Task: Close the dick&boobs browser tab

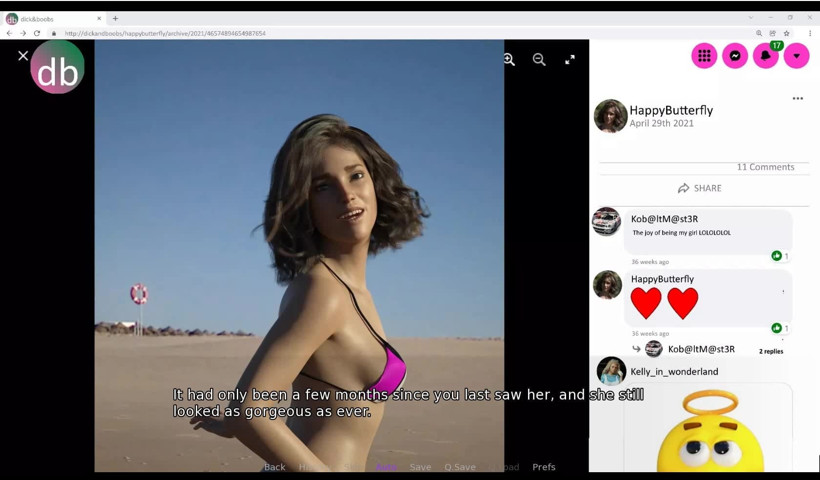Action: point(99,18)
